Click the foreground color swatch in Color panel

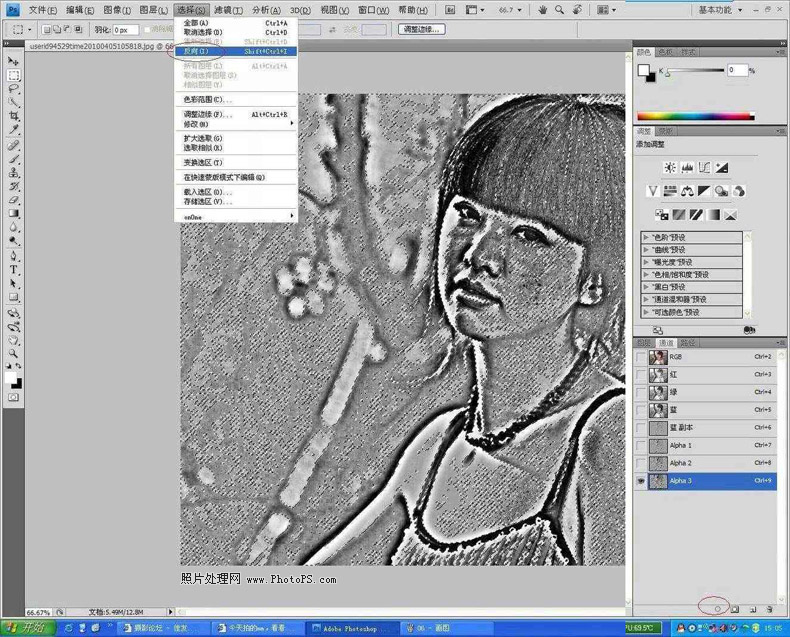click(x=643, y=70)
